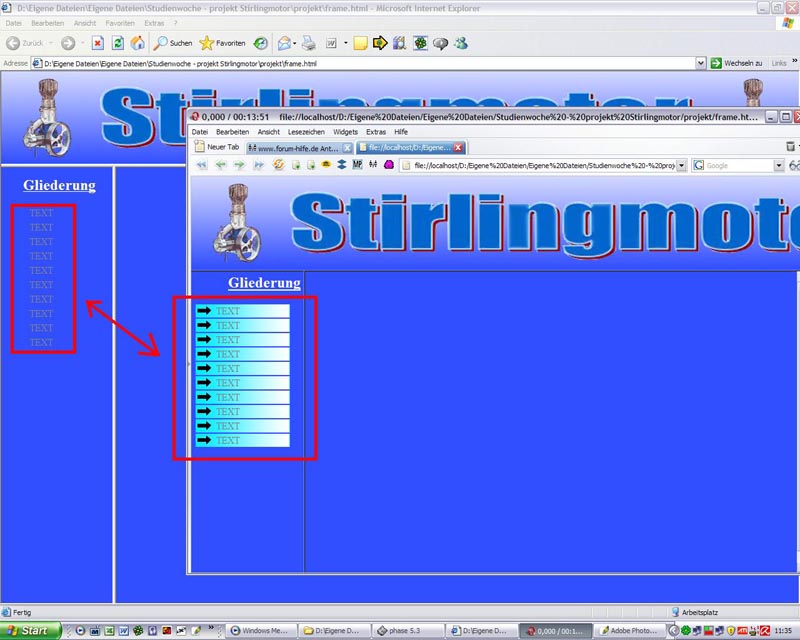Open the Lesezeichen menu in Opera

[305, 132]
